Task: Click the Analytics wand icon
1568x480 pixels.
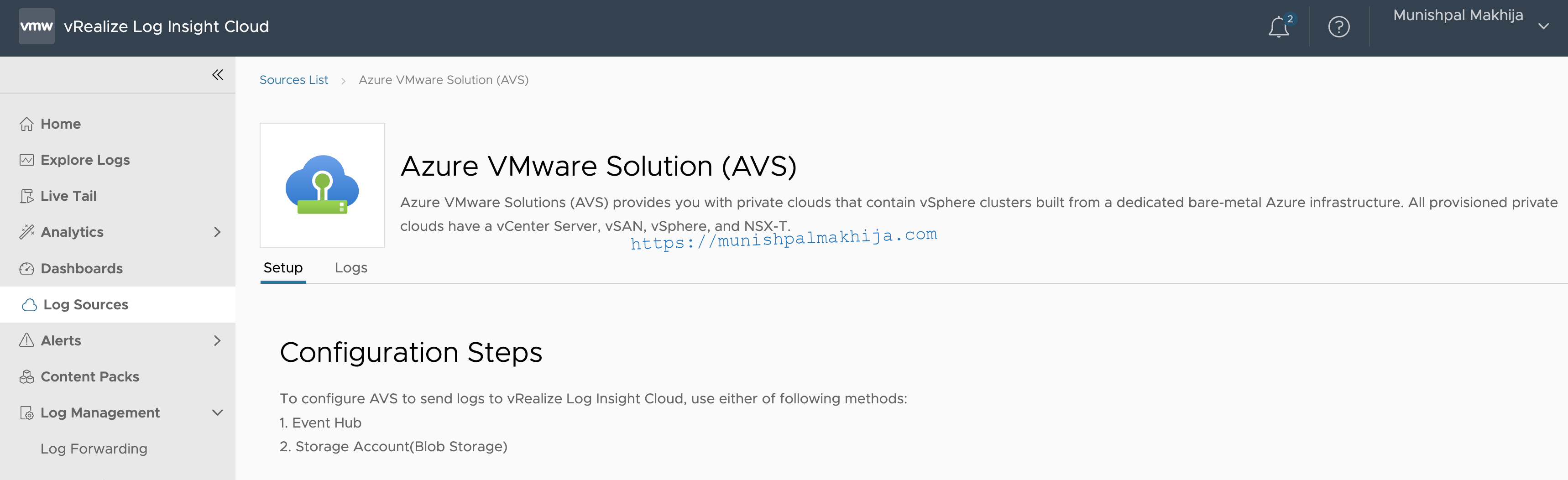Action: [x=26, y=232]
